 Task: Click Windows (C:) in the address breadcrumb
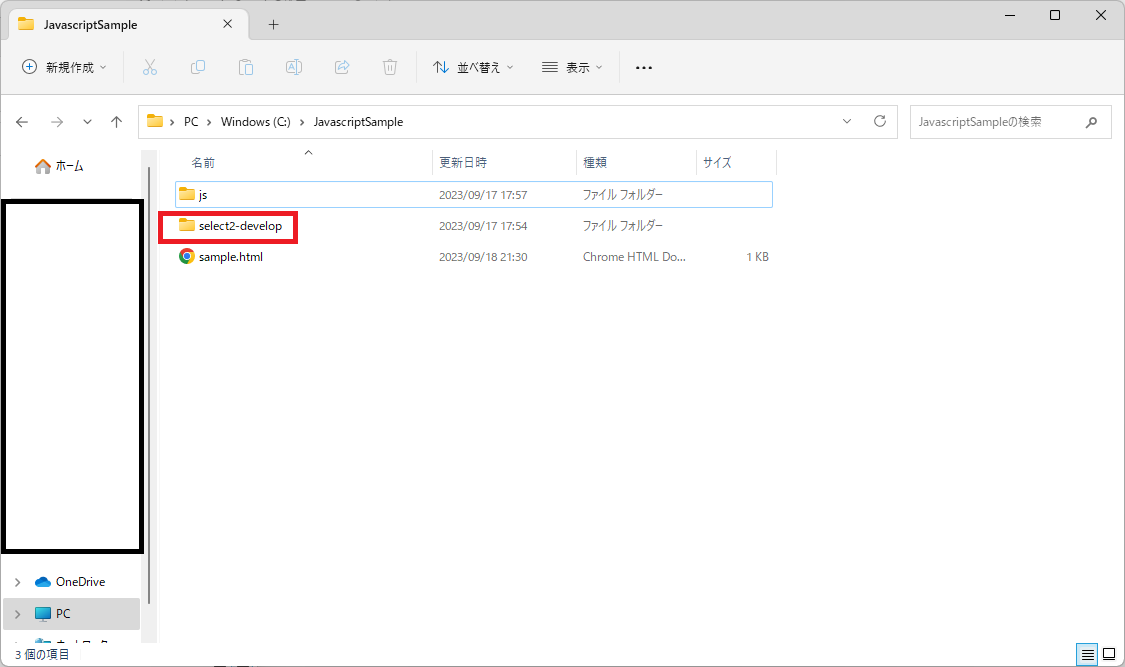pos(255,122)
